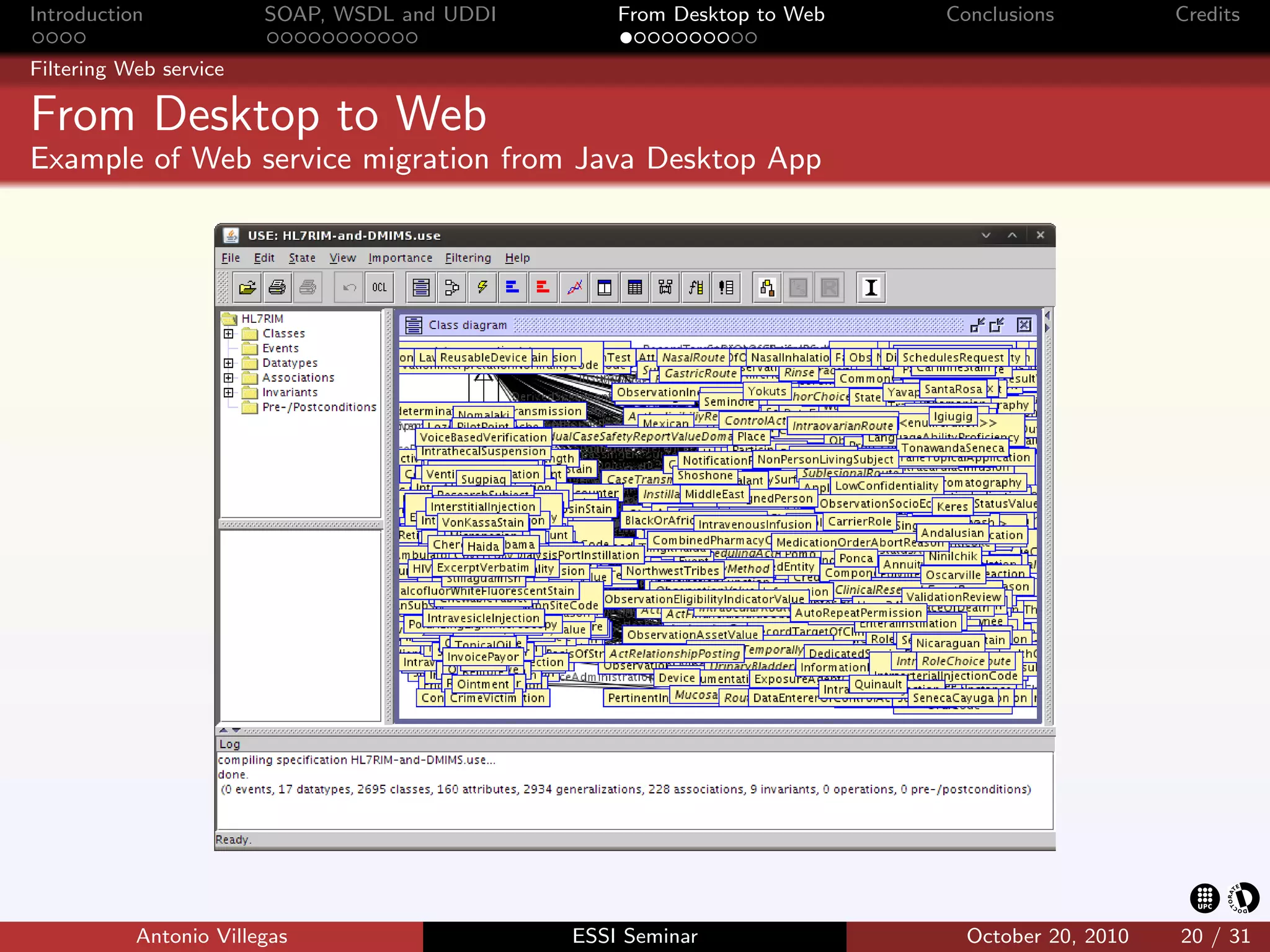Jump to the Conclusions section
Screen dimensions: 1270x952
(1000, 14)
